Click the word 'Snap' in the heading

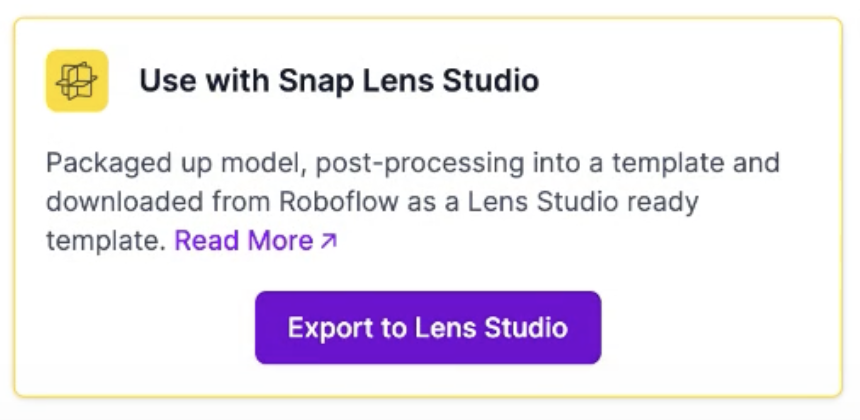click(304, 81)
